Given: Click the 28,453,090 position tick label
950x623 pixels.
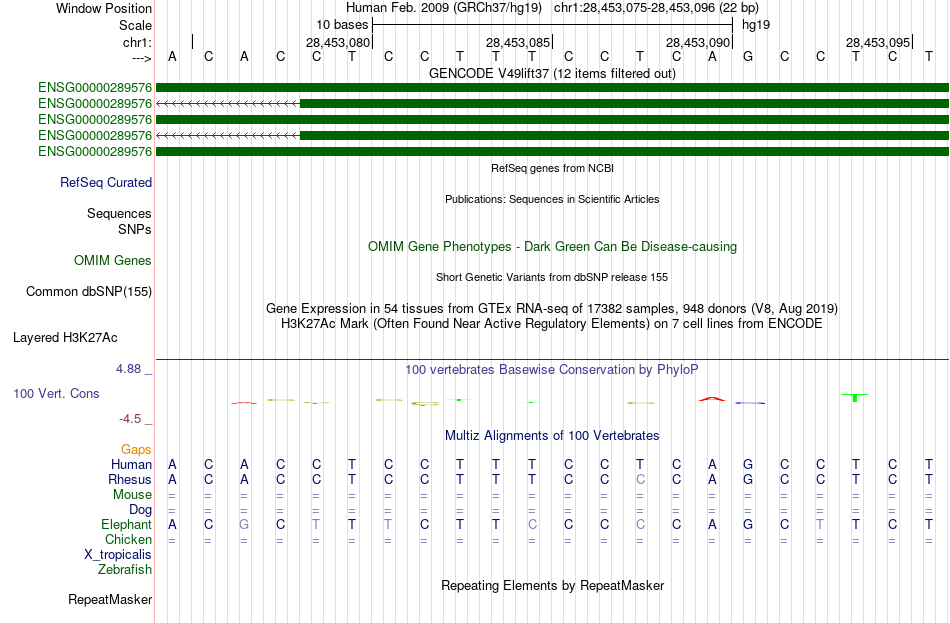Looking at the screenshot, I should pos(698,42).
